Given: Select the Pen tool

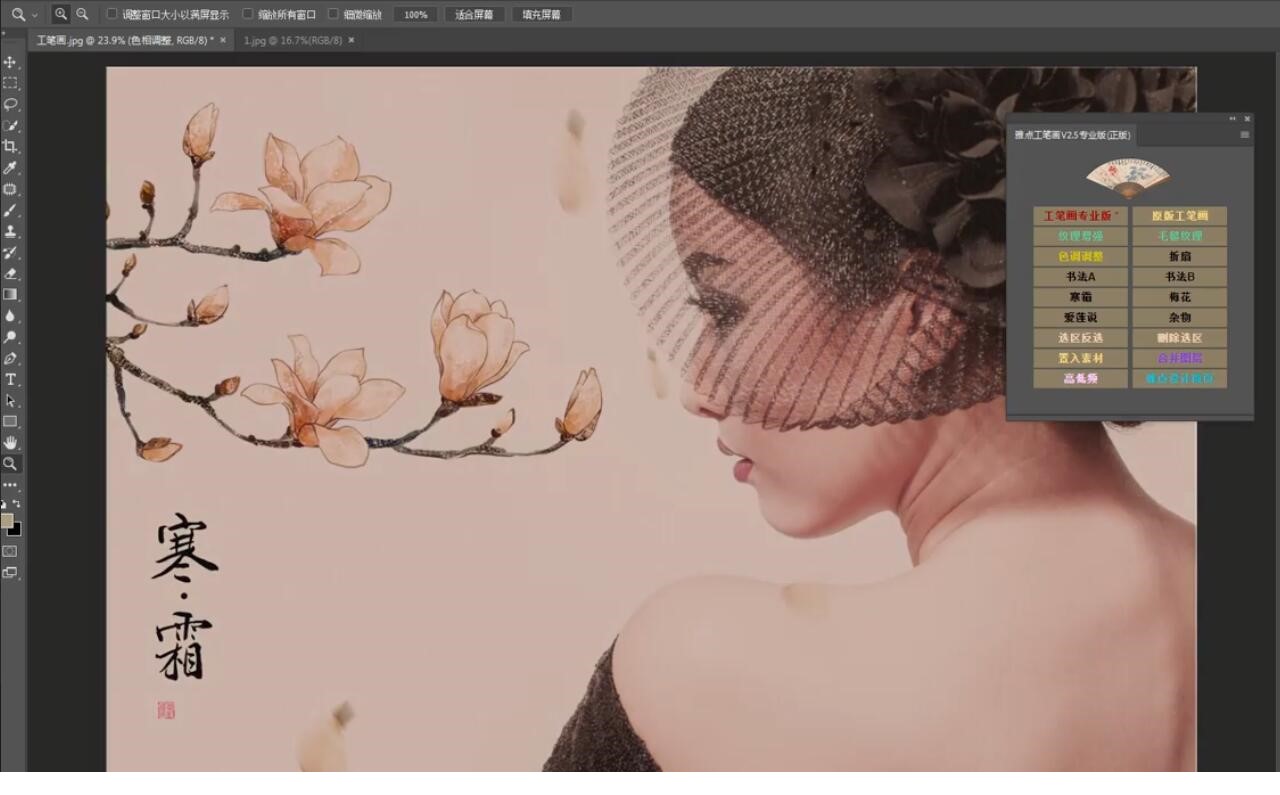Looking at the screenshot, I should 10,358.
